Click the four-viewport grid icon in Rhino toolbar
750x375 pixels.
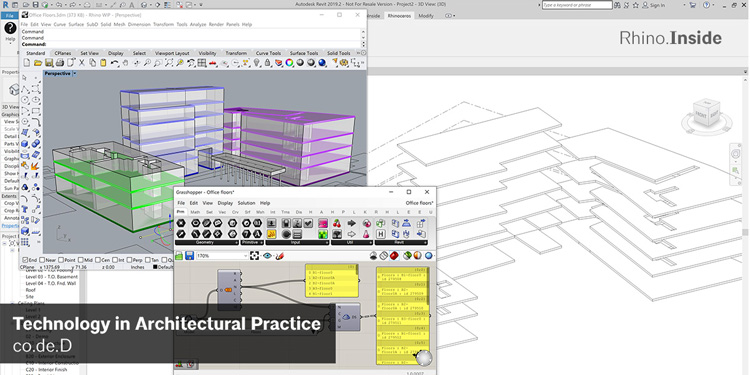click(x=201, y=63)
